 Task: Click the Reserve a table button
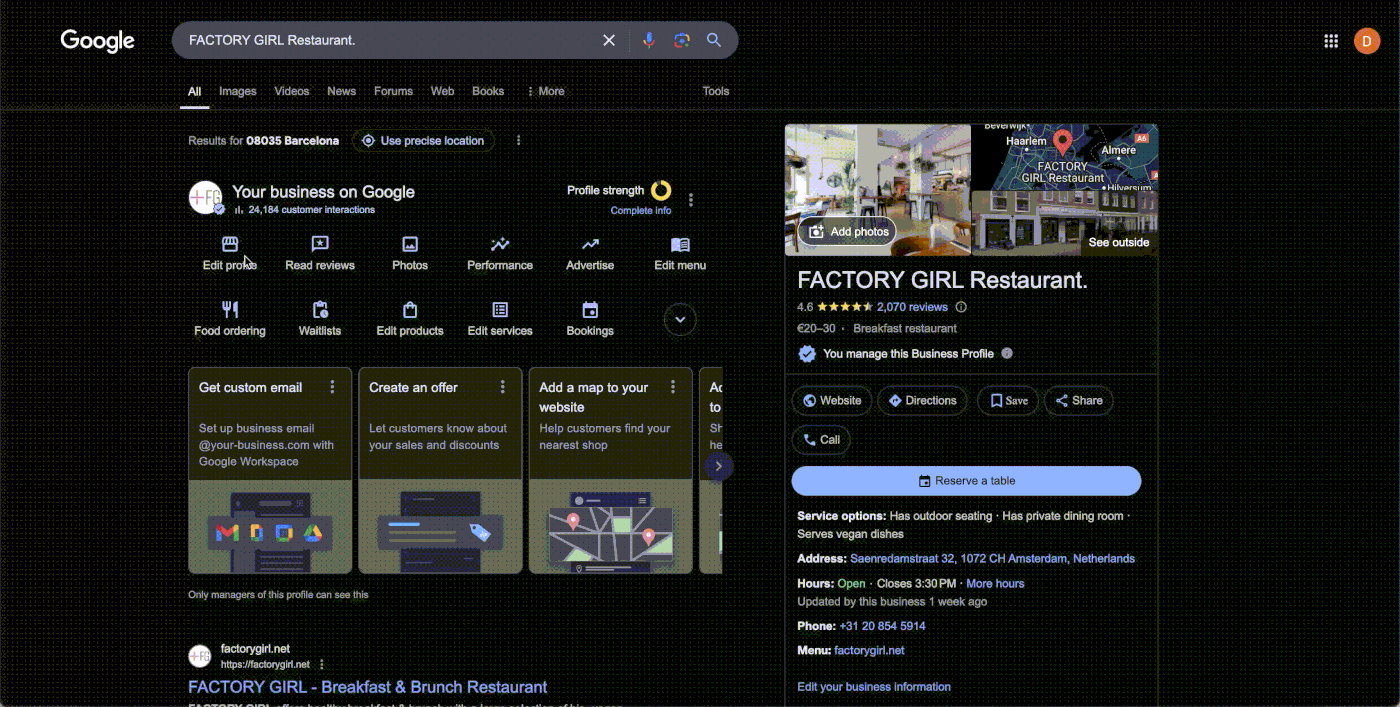965,480
